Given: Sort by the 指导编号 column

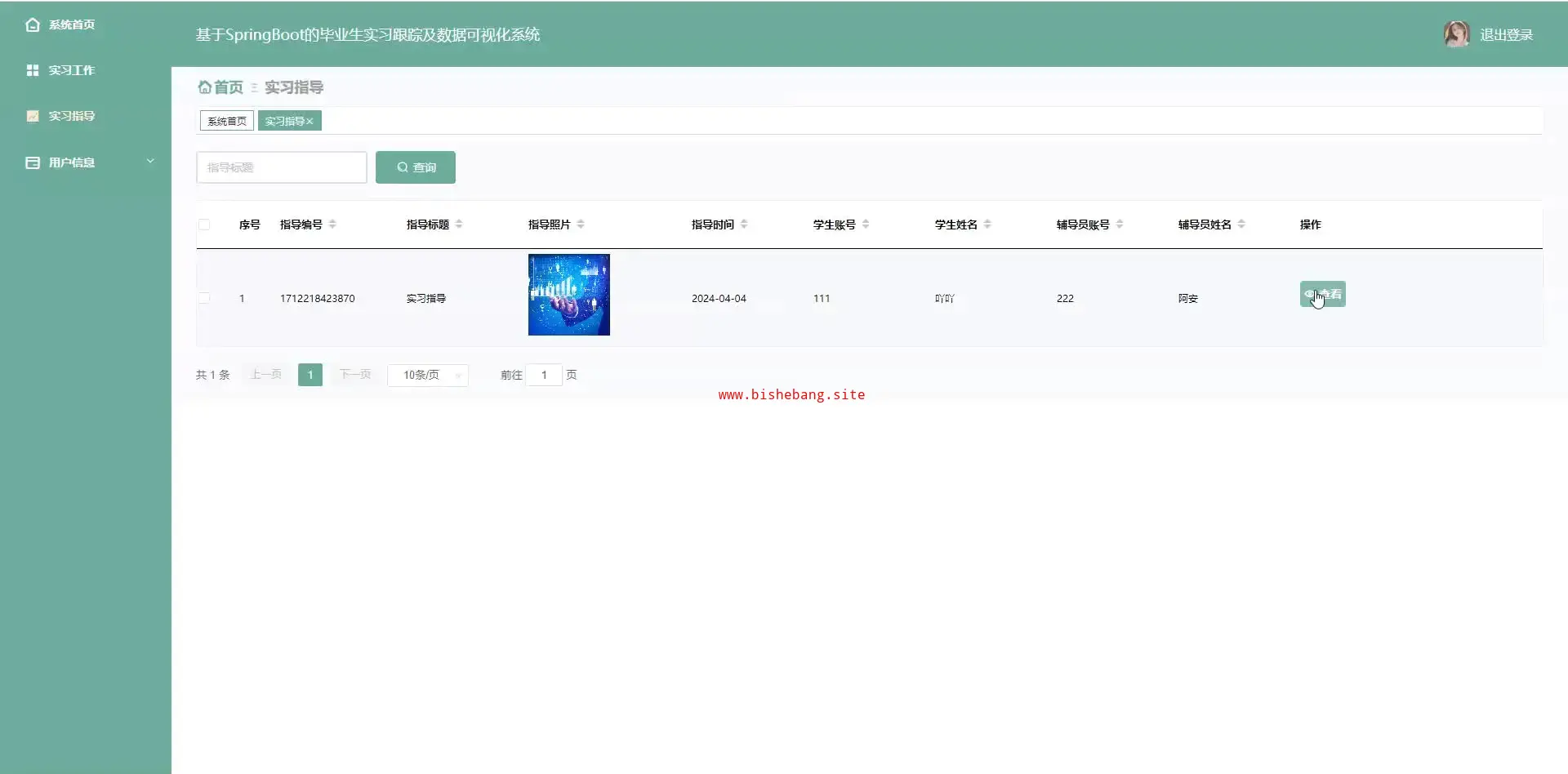Looking at the screenshot, I should pyautogui.click(x=332, y=225).
